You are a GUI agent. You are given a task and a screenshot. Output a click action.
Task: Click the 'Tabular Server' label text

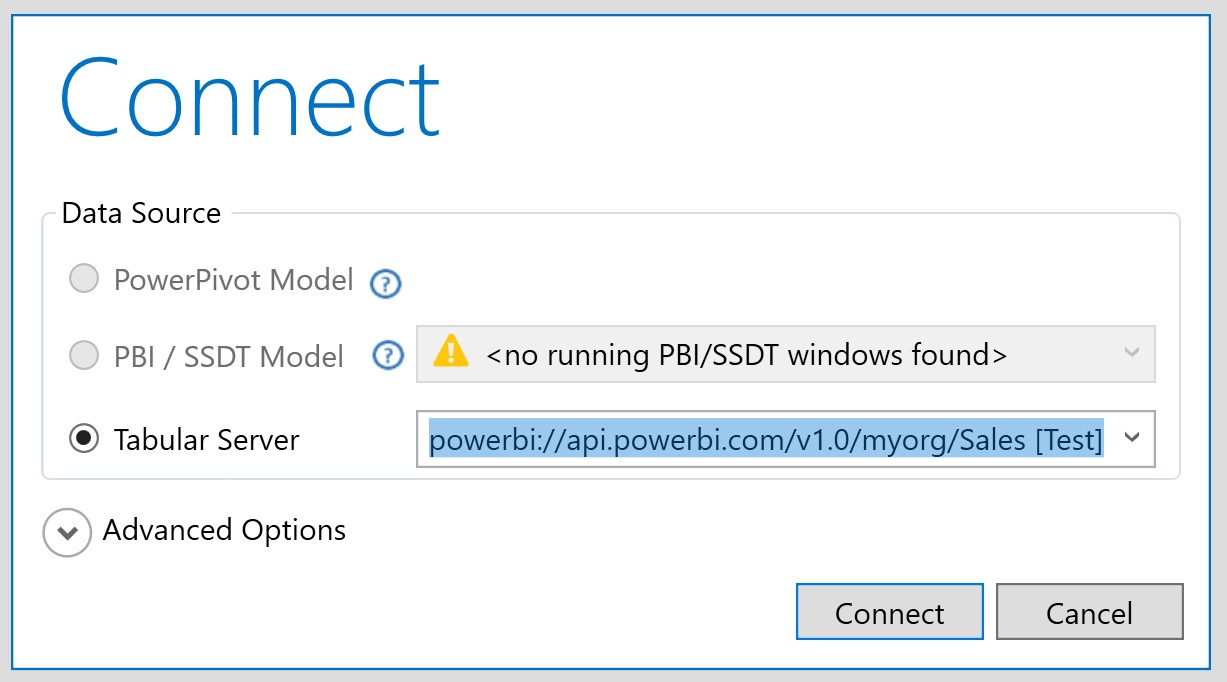click(x=207, y=440)
